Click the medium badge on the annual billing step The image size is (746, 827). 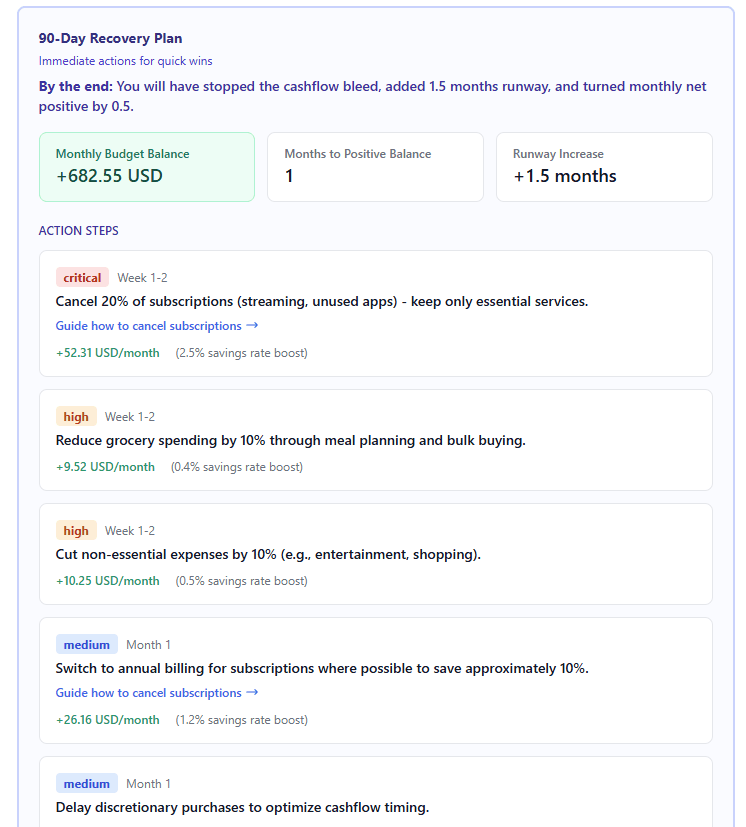pyautogui.click(x=87, y=645)
